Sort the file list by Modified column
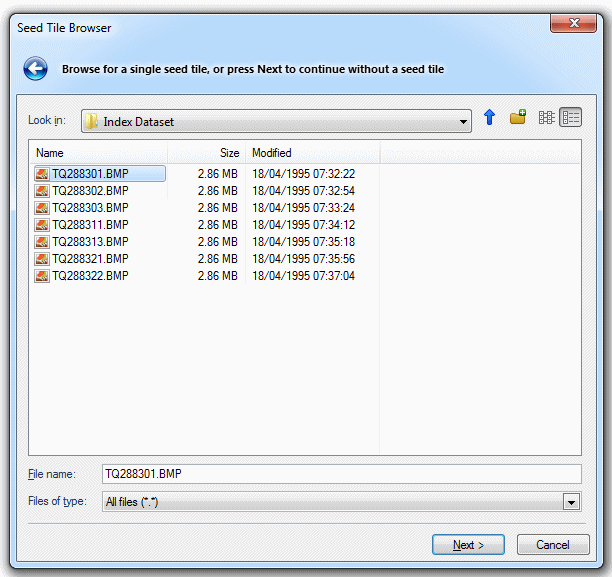The image size is (612, 577). click(313, 153)
